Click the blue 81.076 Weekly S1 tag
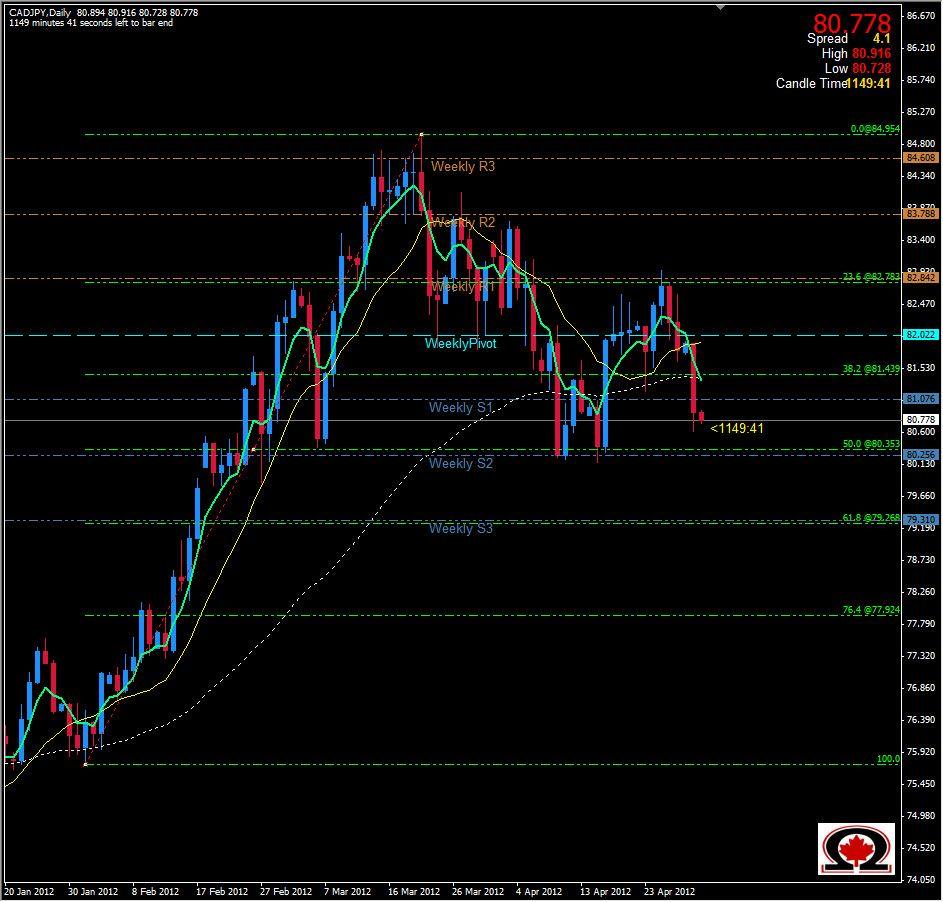 tap(919, 398)
